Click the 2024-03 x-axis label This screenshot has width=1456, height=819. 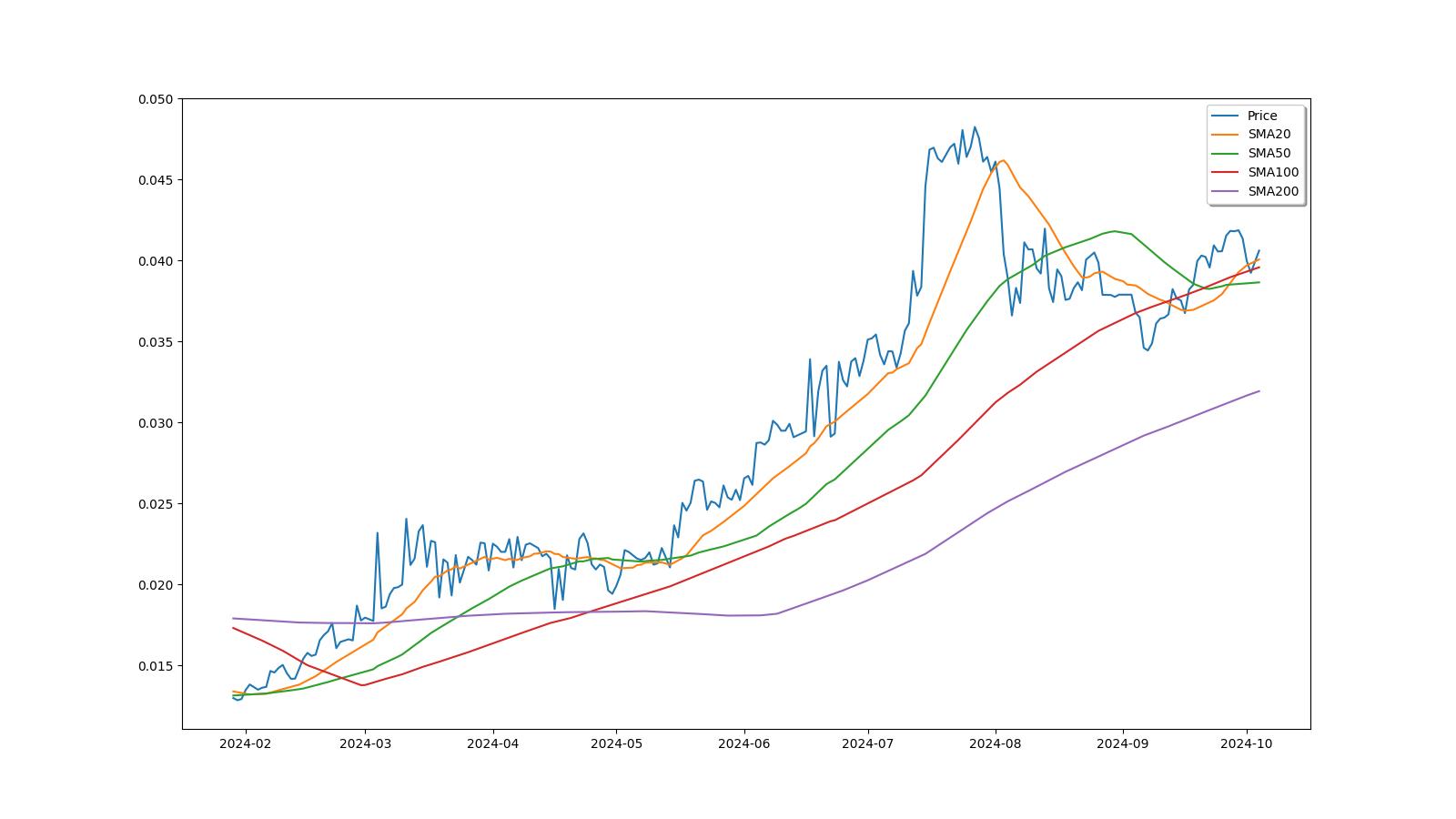click(x=365, y=743)
